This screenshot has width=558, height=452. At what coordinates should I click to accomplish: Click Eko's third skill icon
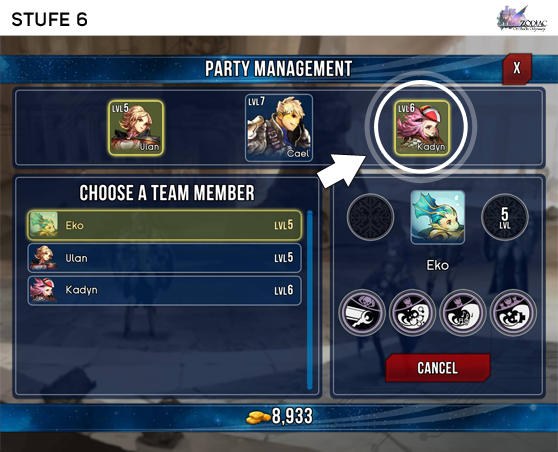463,313
